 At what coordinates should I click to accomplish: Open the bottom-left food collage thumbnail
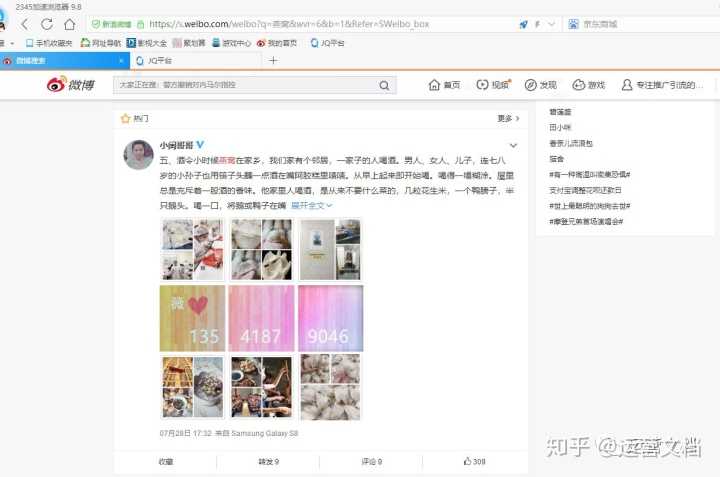click(192, 387)
